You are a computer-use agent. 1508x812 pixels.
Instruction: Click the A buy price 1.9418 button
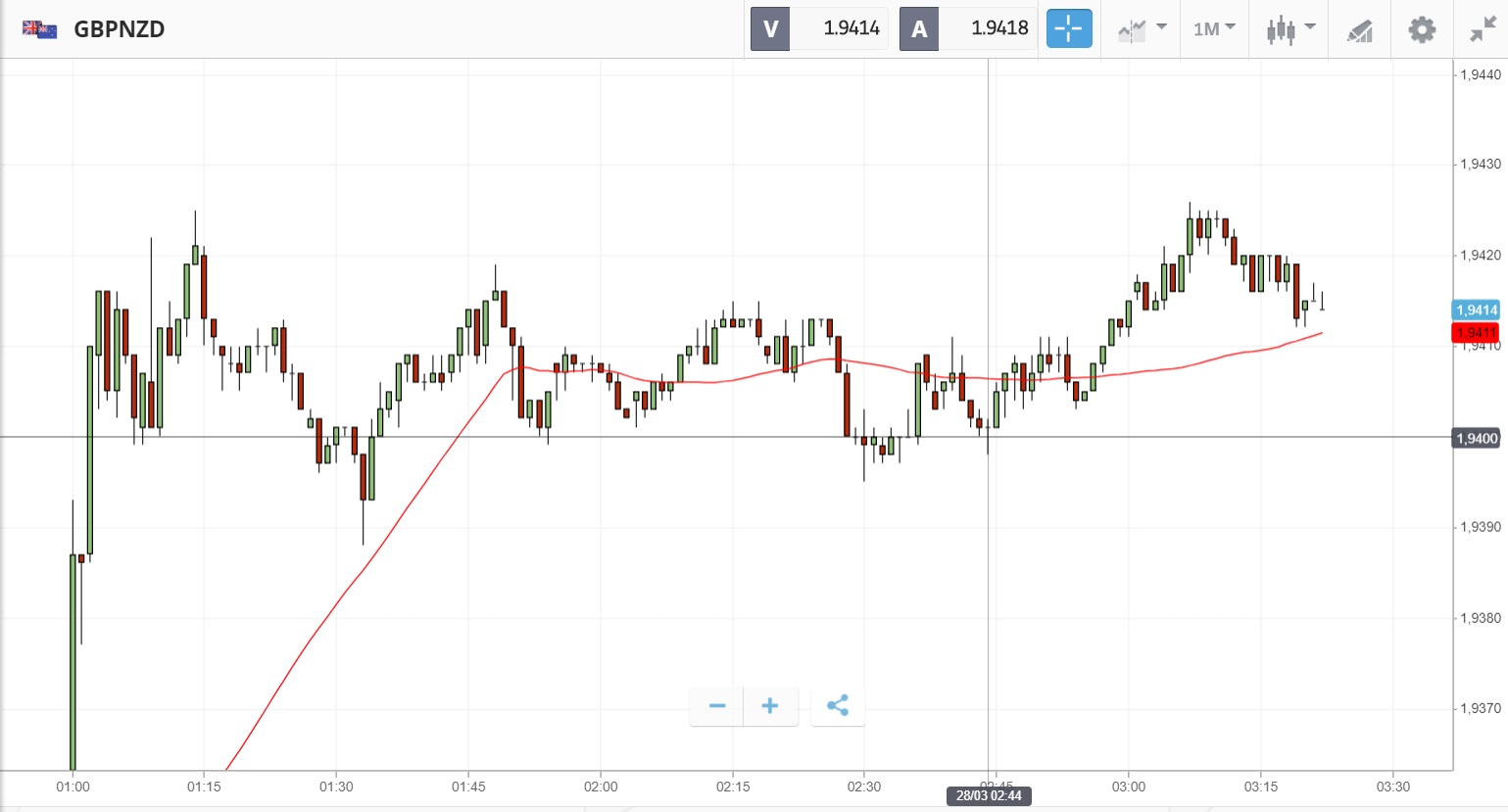[968, 28]
